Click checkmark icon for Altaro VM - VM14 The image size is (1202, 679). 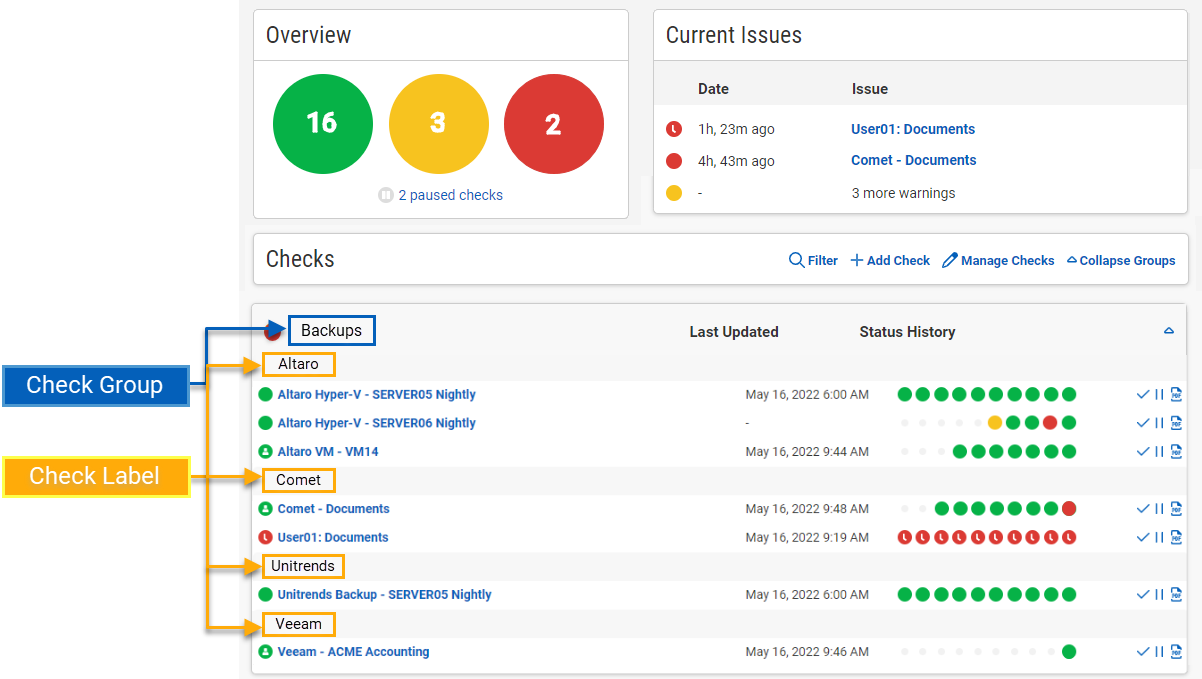coord(1143,451)
